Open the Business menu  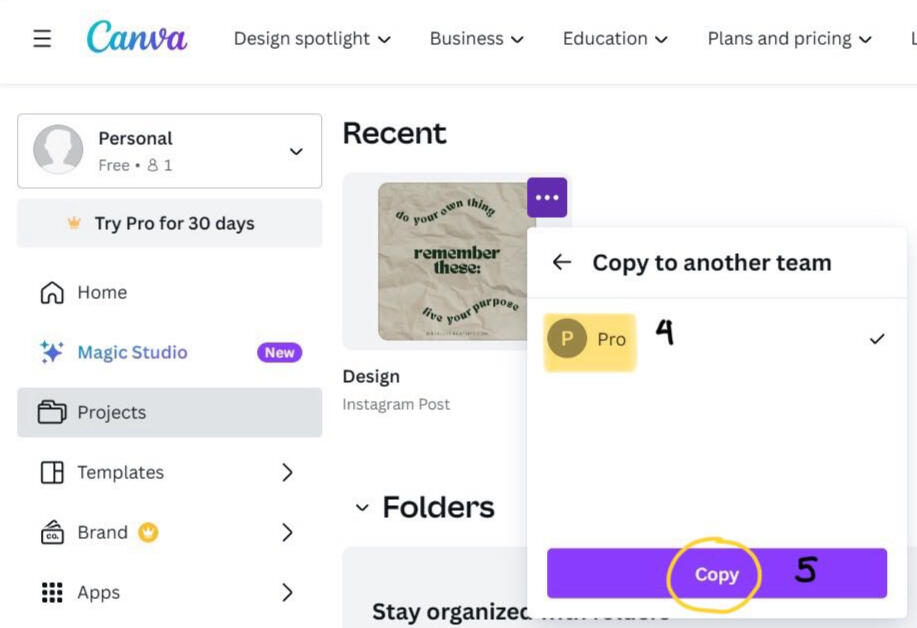476,39
